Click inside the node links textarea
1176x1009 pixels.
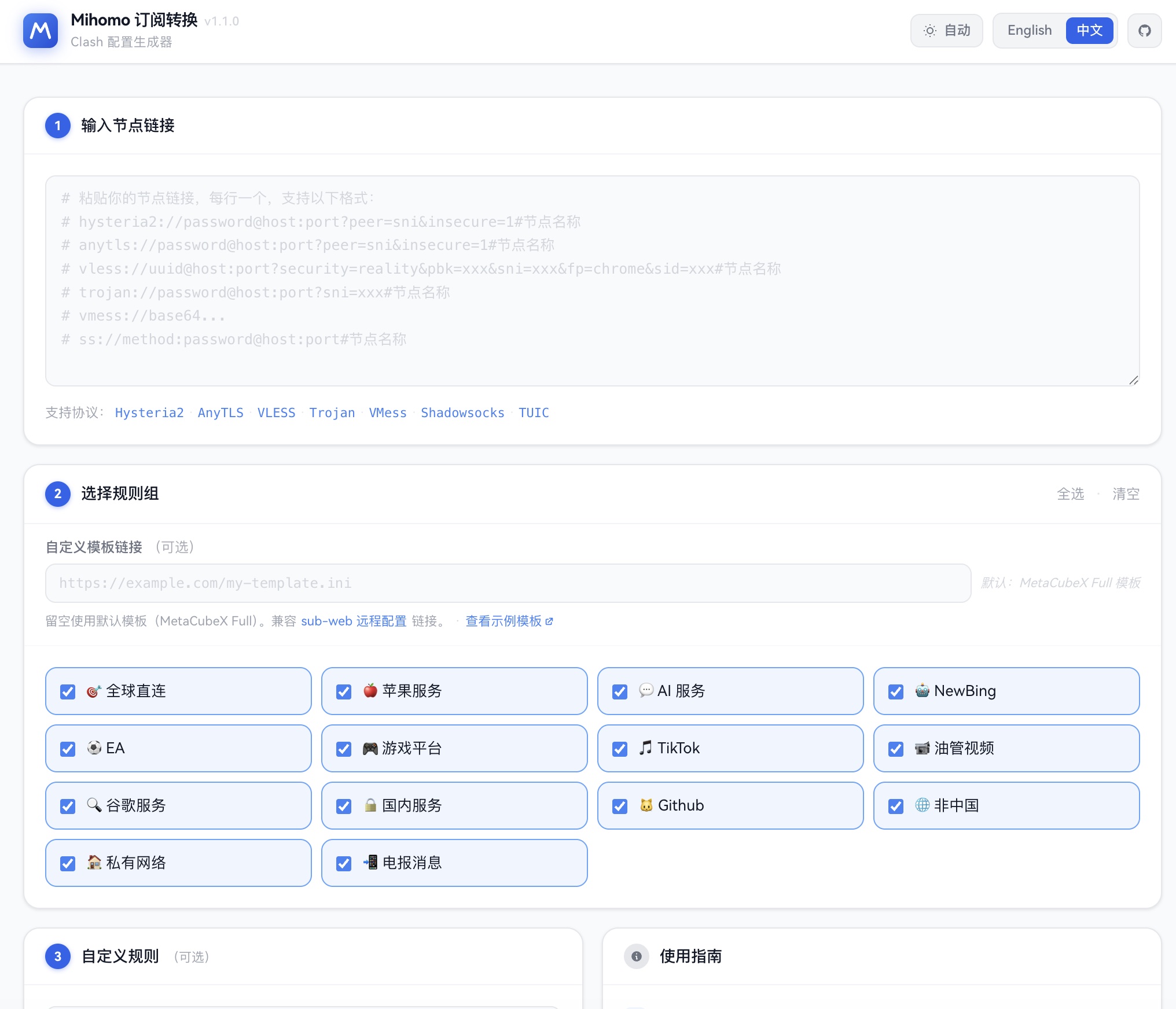[x=592, y=281]
